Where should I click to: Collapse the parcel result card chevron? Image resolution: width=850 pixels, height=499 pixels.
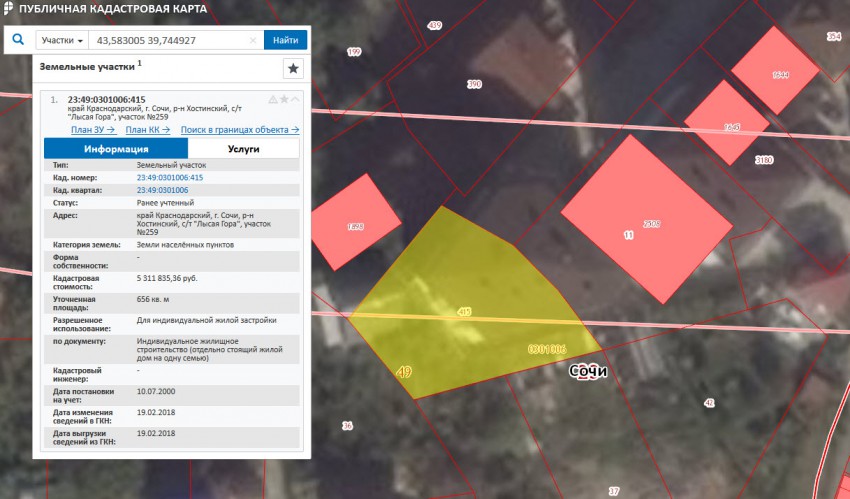click(295, 100)
